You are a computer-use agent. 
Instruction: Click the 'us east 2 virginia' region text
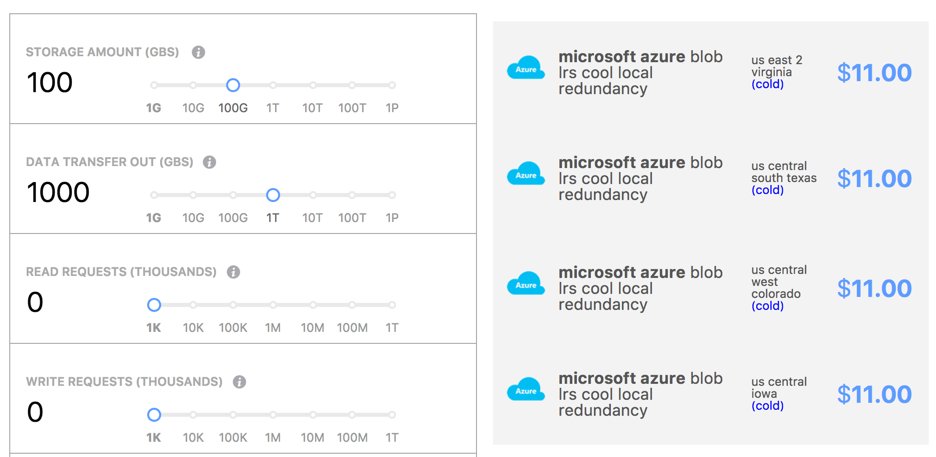click(x=777, y=66)
